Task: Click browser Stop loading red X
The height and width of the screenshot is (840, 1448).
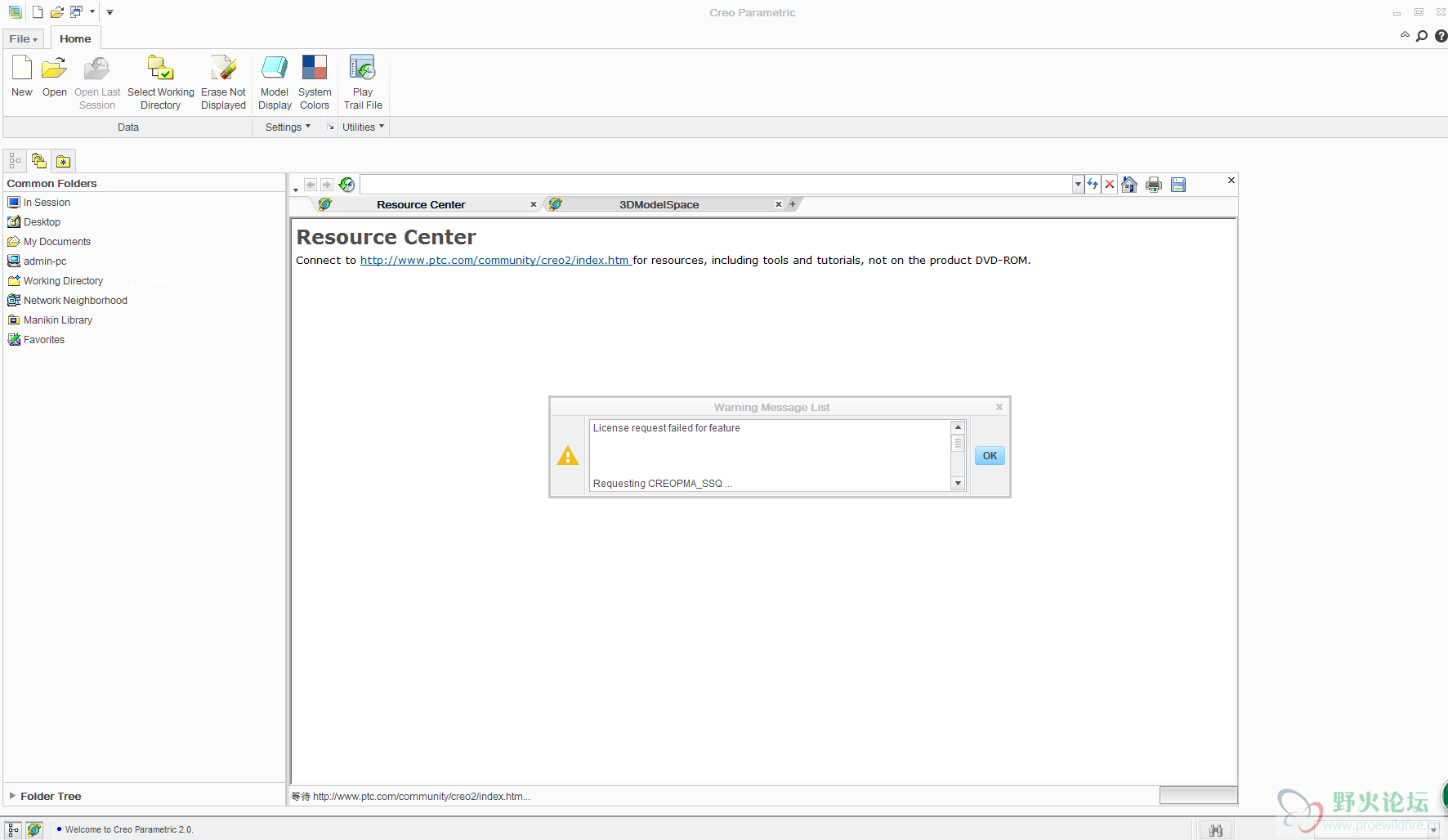Action: [x=1110, y=185]
